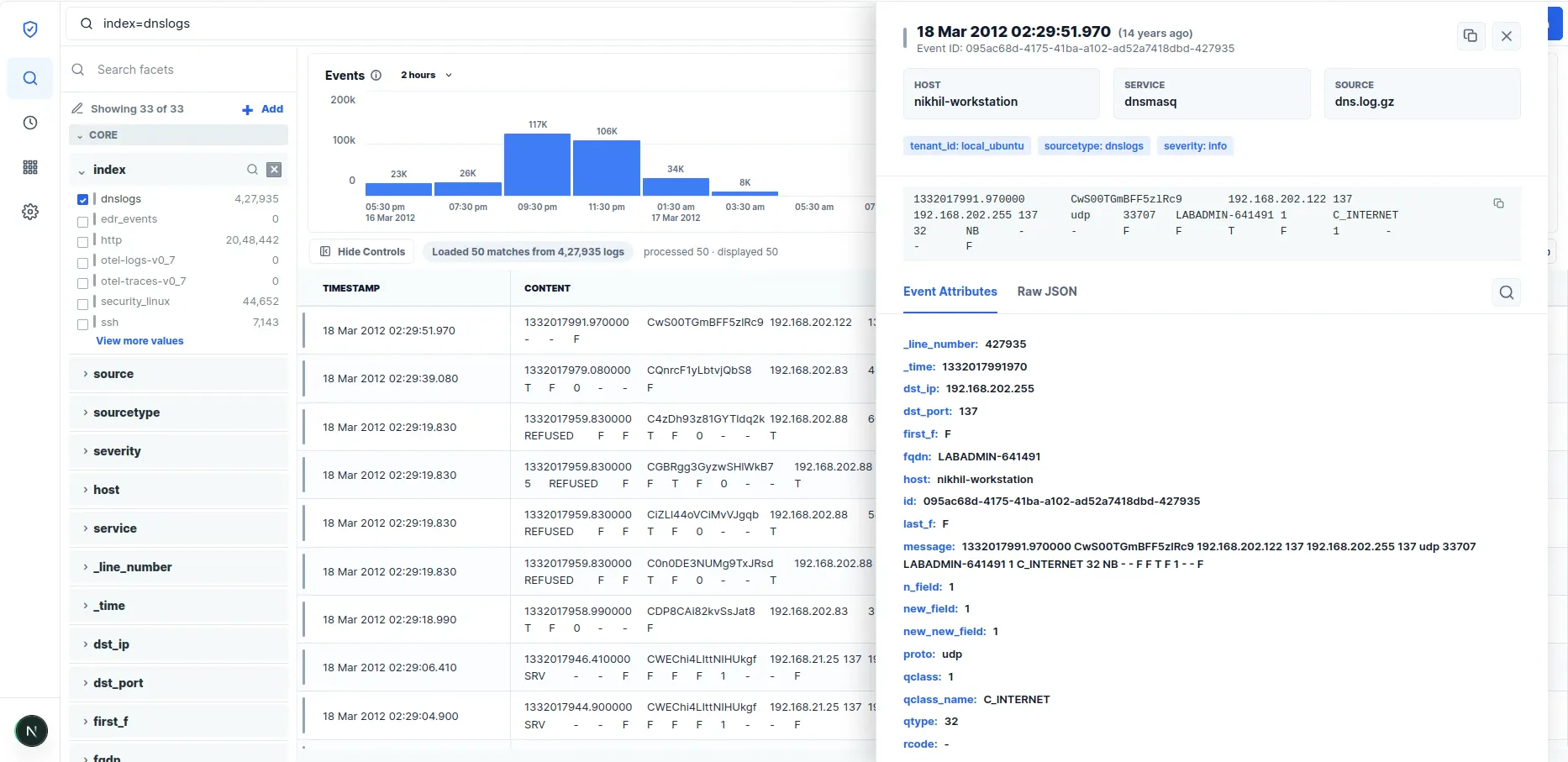Click the SERVICE dnsmasq card
Screen dimensions: 1568x762
tap(1212, 94)
